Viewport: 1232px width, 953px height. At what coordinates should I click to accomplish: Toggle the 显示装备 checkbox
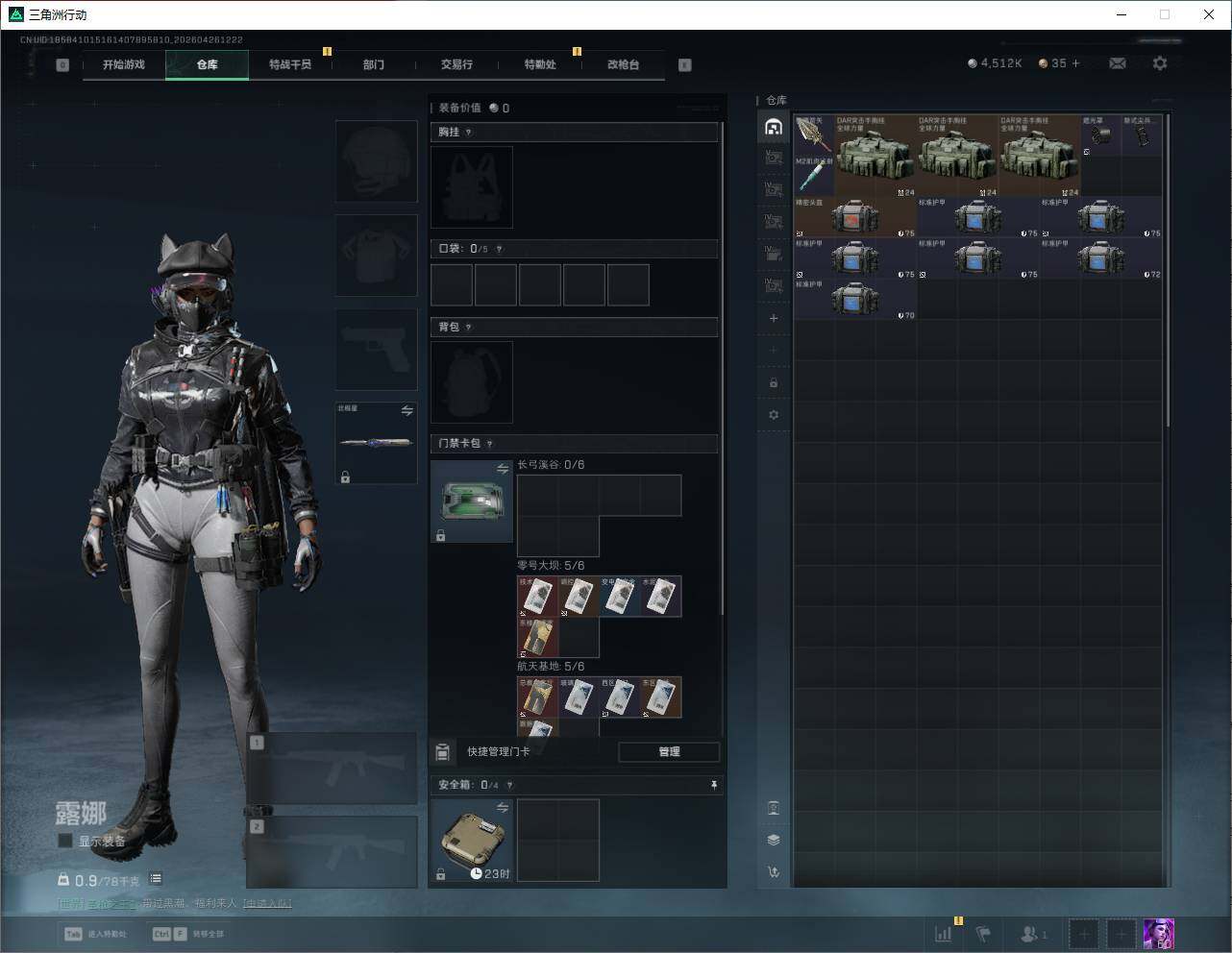point(65,841)
